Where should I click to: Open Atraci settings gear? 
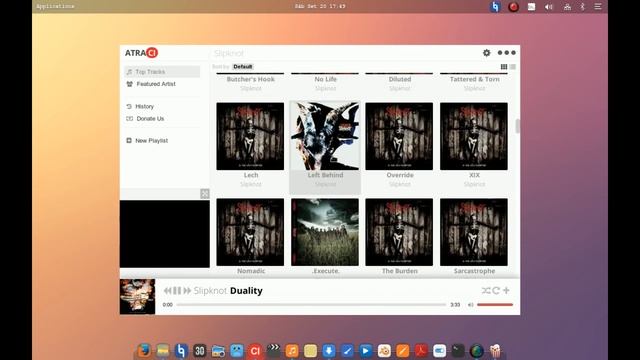point(486,53)
